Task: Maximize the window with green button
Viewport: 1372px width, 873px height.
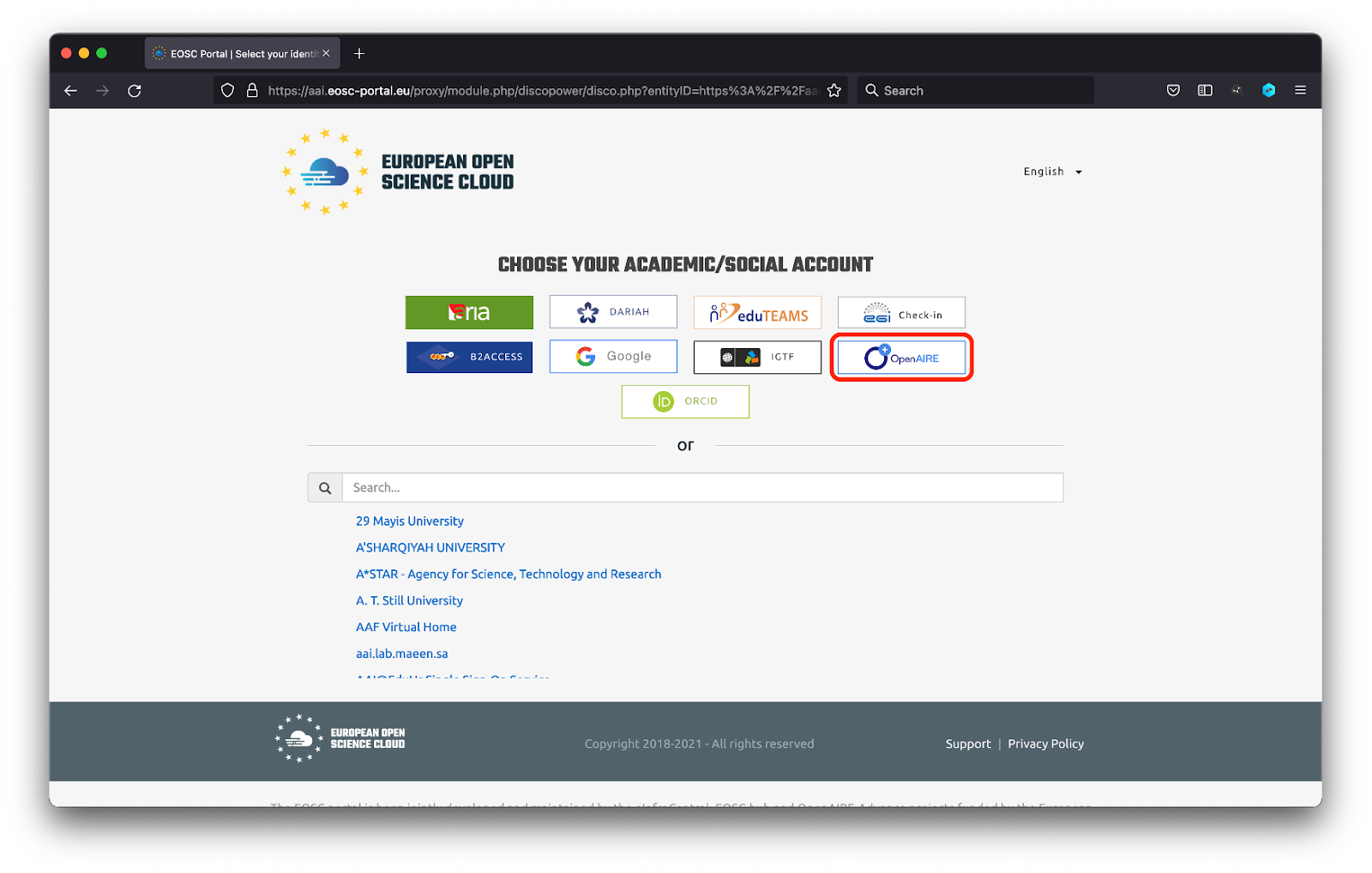Action: pyautogui.click(x=101, y=53)
